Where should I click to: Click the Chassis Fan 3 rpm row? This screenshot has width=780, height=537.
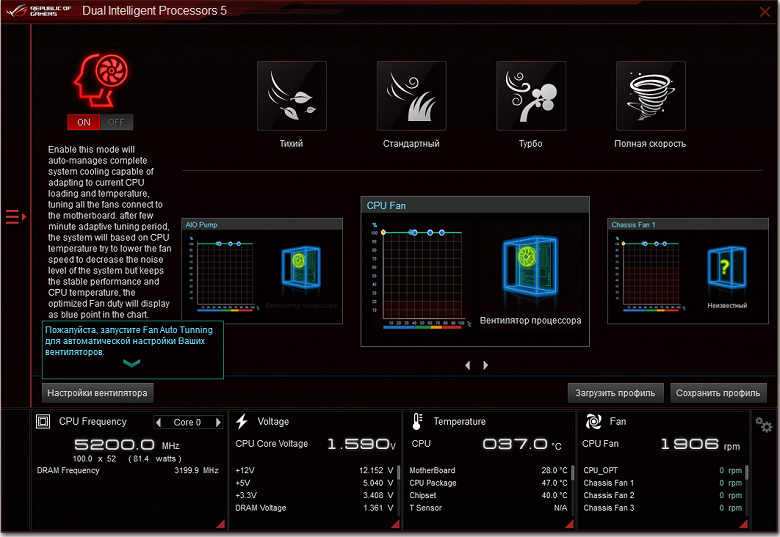tap(663, 508)
